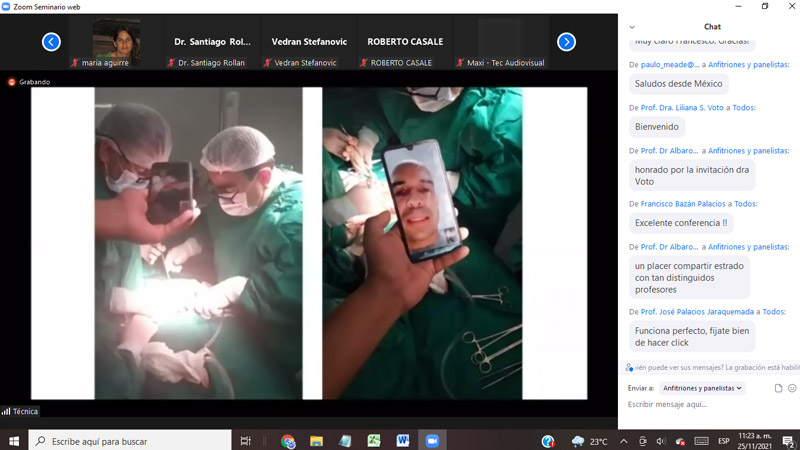Switch to Zoom taskbar icon
Screen dimensions: 800x450
click(x=432, y=441)
